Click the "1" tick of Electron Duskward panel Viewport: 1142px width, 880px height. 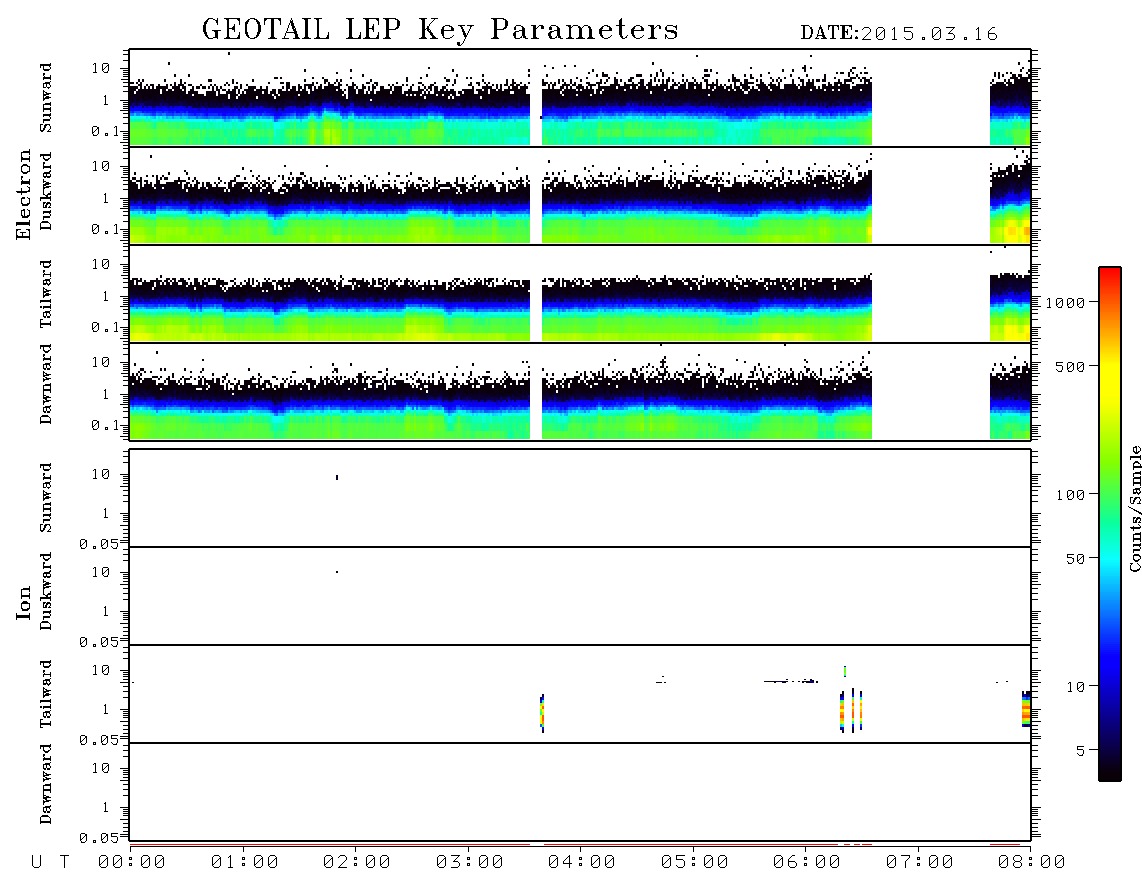[106, 198]
